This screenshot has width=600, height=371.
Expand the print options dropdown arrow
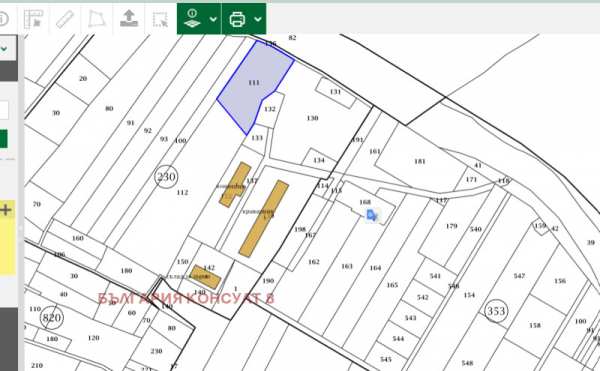pyautogui.click(x=258, y=19)
